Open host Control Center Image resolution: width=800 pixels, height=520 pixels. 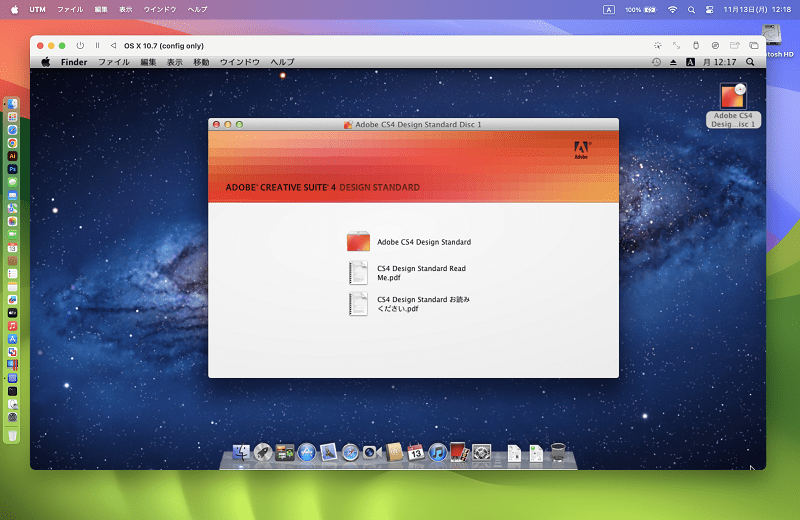[x=709, y=9]
